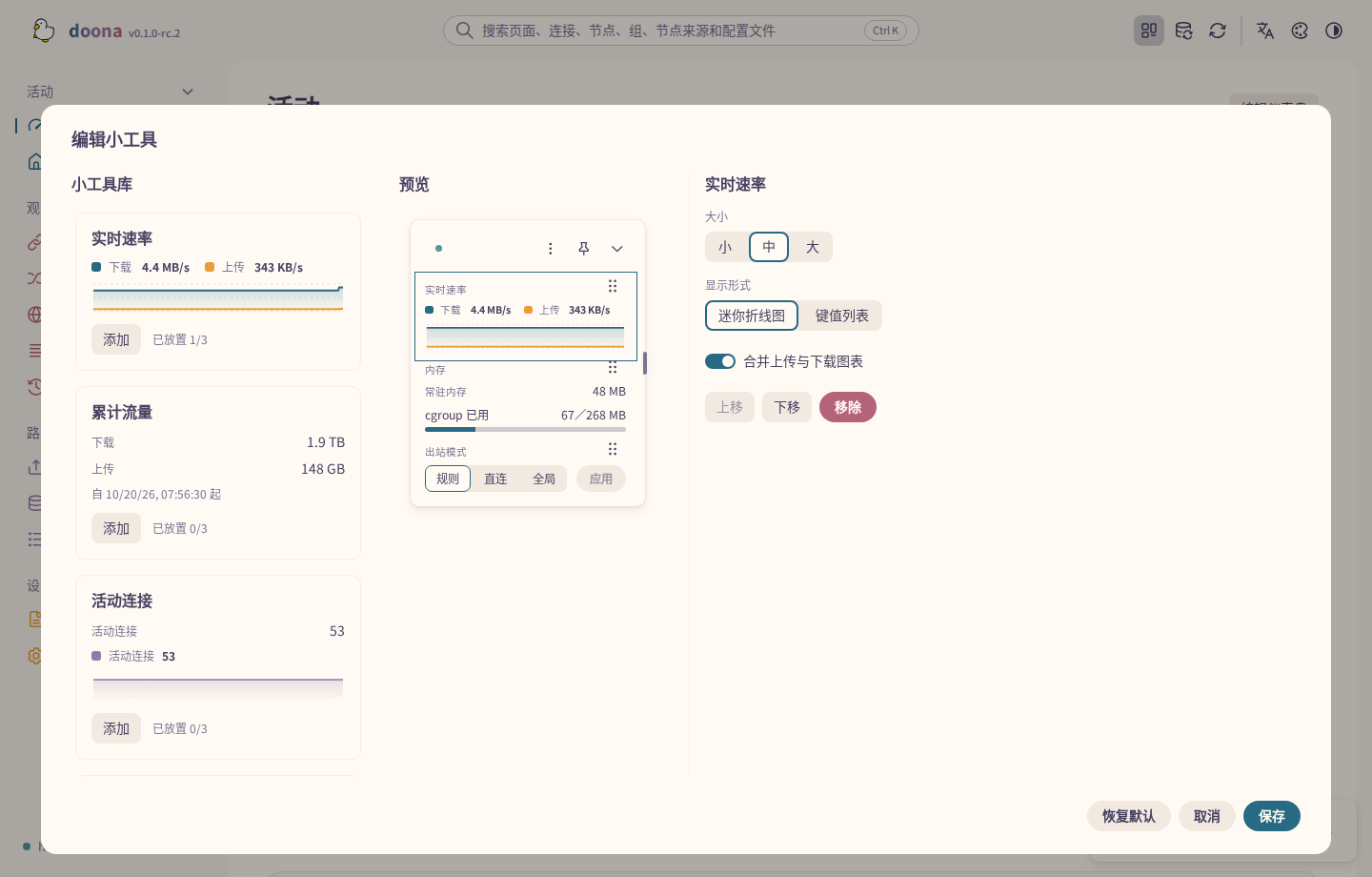The height and width of the screenshot is (877, 1372).
Task: Collapse the preview panel with chevron arrow
Action: [617, 249]
